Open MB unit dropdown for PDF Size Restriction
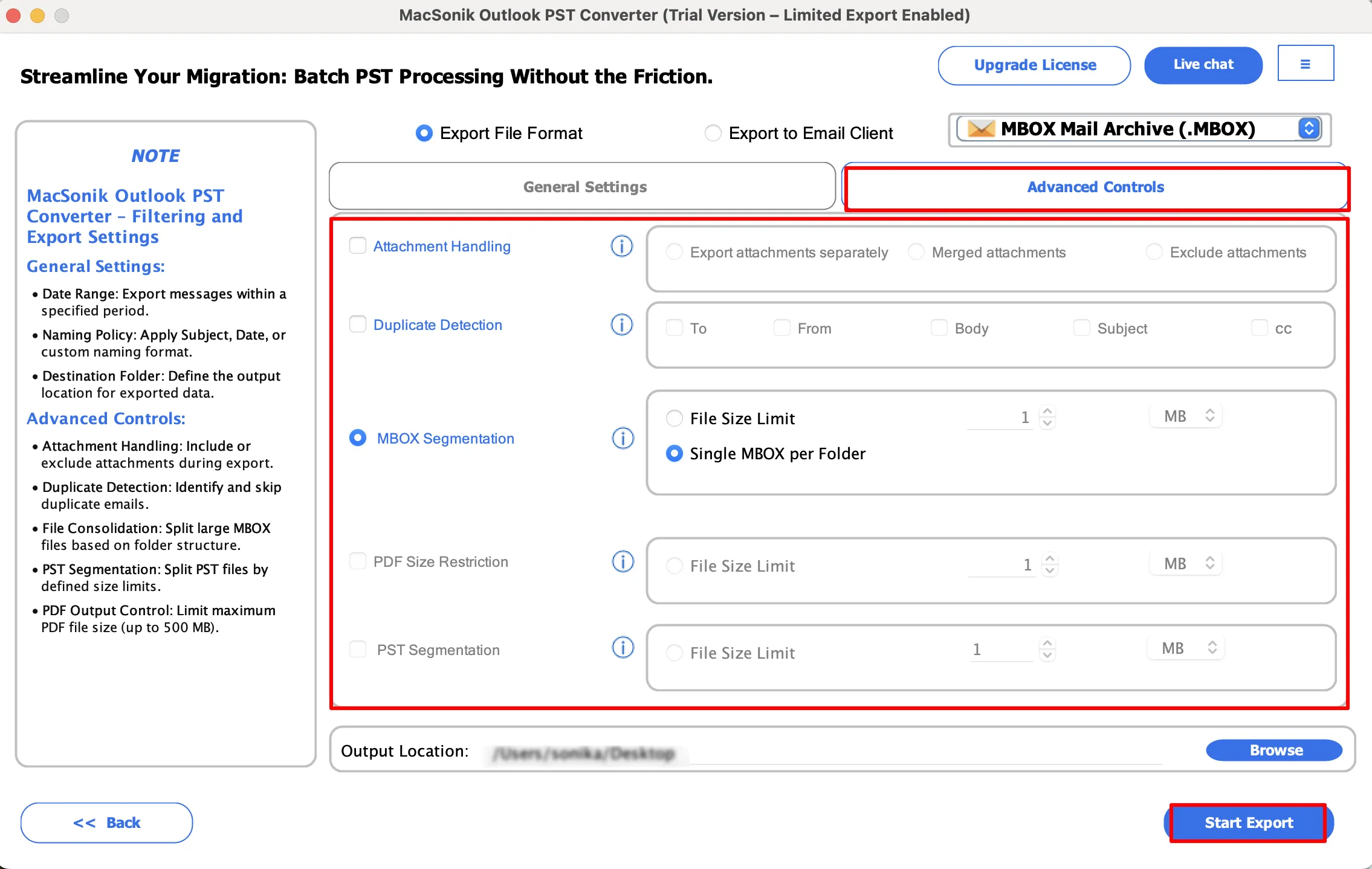The width and height of the screenshot is (1372, 869). pyautogui.click(x=1185, y=563)
